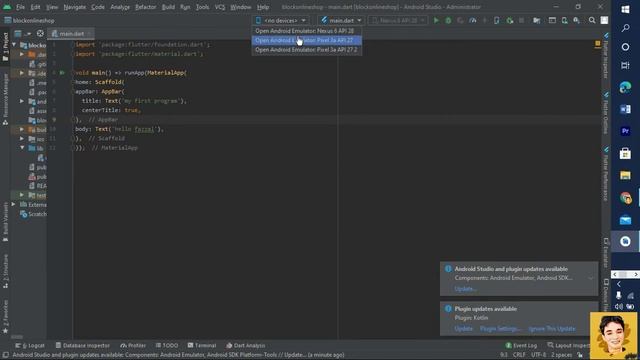640x360 pixels.
Task: Click Ignore This Update link
Action: click(552, 329)
